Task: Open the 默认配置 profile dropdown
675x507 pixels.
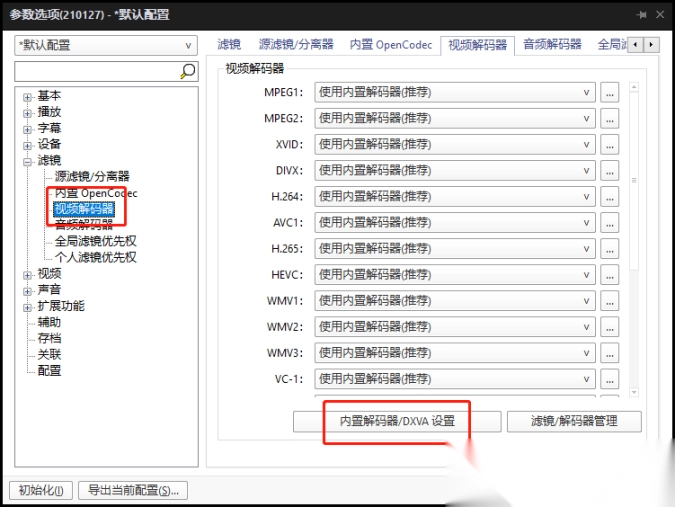Action: coord(106,45)
